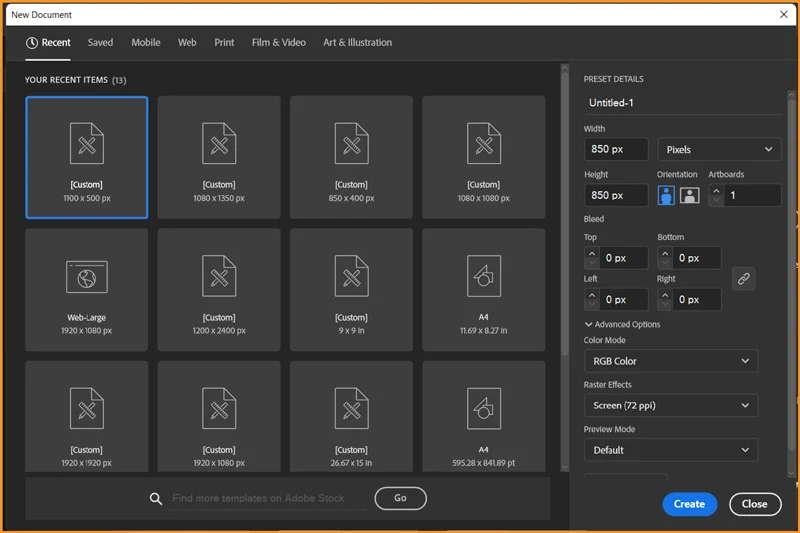The height and width of the screenshot is (533, 800).
Task: Switch to the Mobile tab
Action: 146,43
